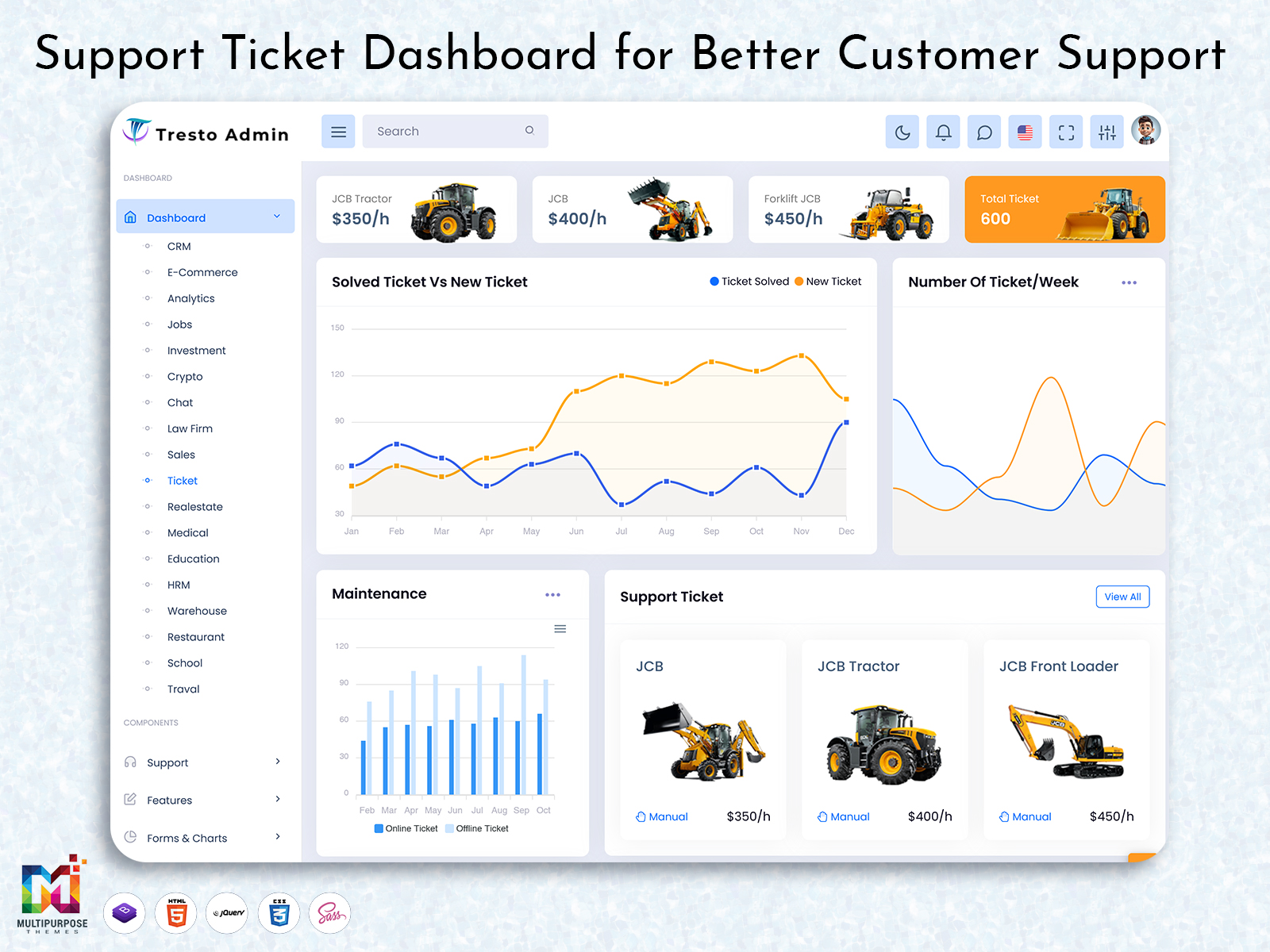Select Traval in the sidebar
Screen dimensions: 1270x952
183,689
